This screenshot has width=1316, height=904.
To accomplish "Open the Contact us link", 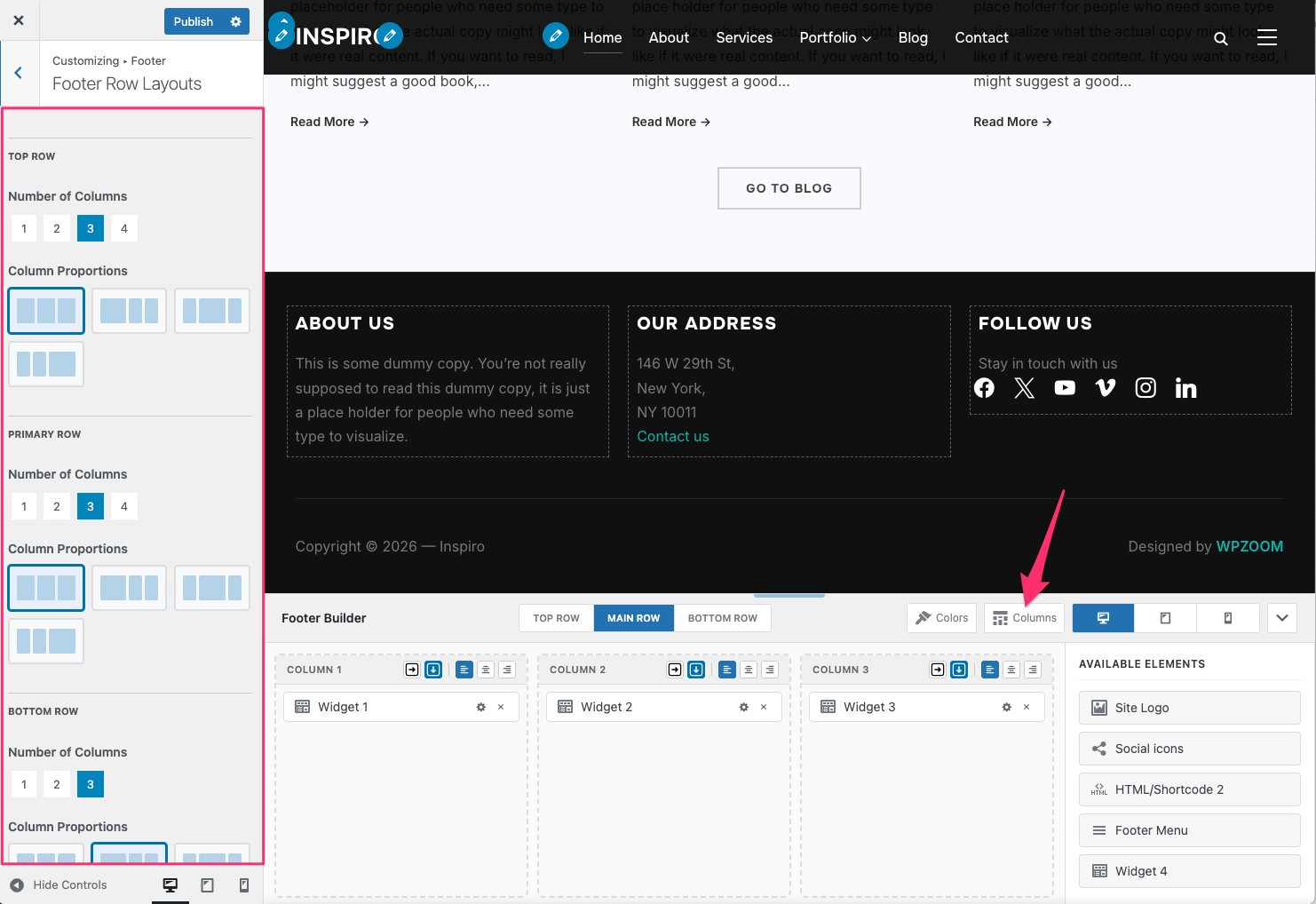I will [x=672, y=436].
